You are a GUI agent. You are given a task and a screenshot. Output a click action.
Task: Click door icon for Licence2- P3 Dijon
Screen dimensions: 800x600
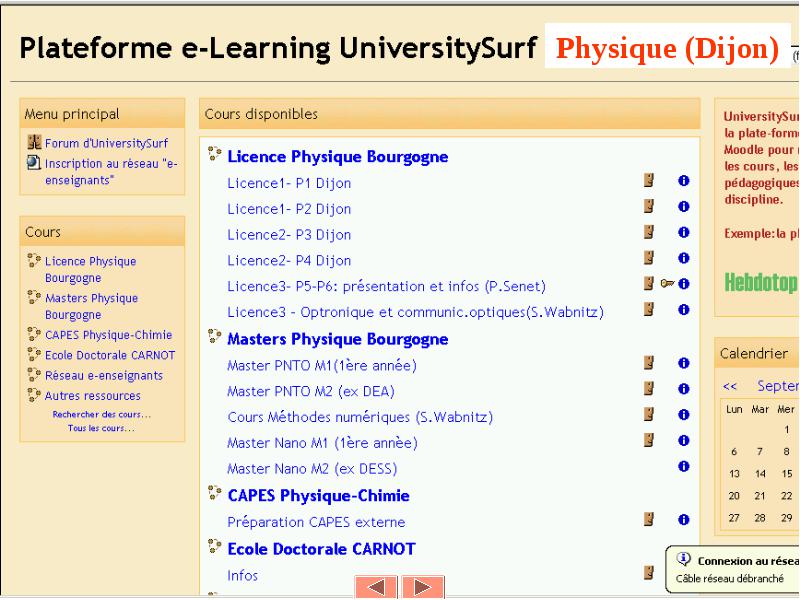point(649,232)
